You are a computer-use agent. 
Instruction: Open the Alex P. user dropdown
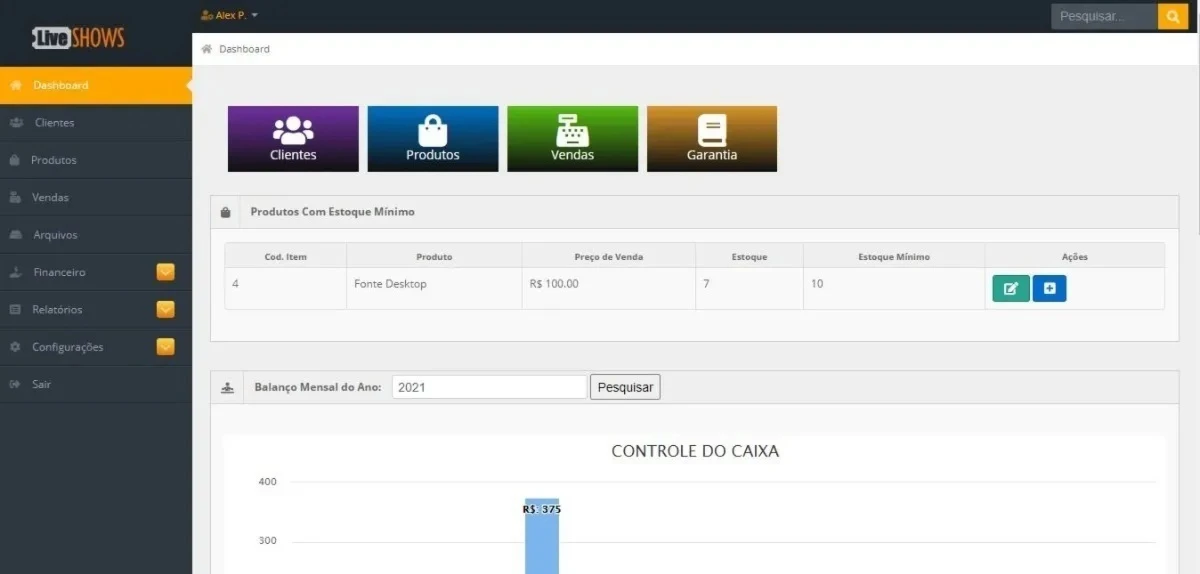click(230, 15)
